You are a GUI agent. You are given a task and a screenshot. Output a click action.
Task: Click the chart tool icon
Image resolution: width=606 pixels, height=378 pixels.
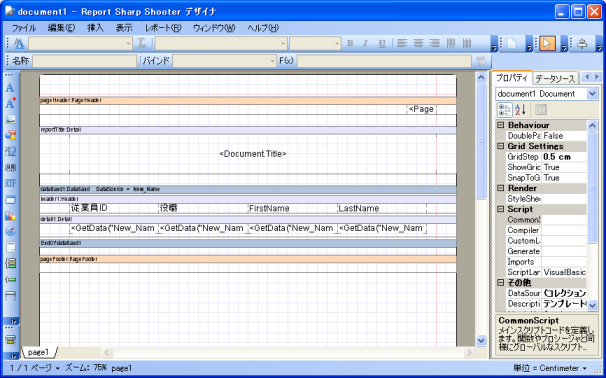[10, 216]
